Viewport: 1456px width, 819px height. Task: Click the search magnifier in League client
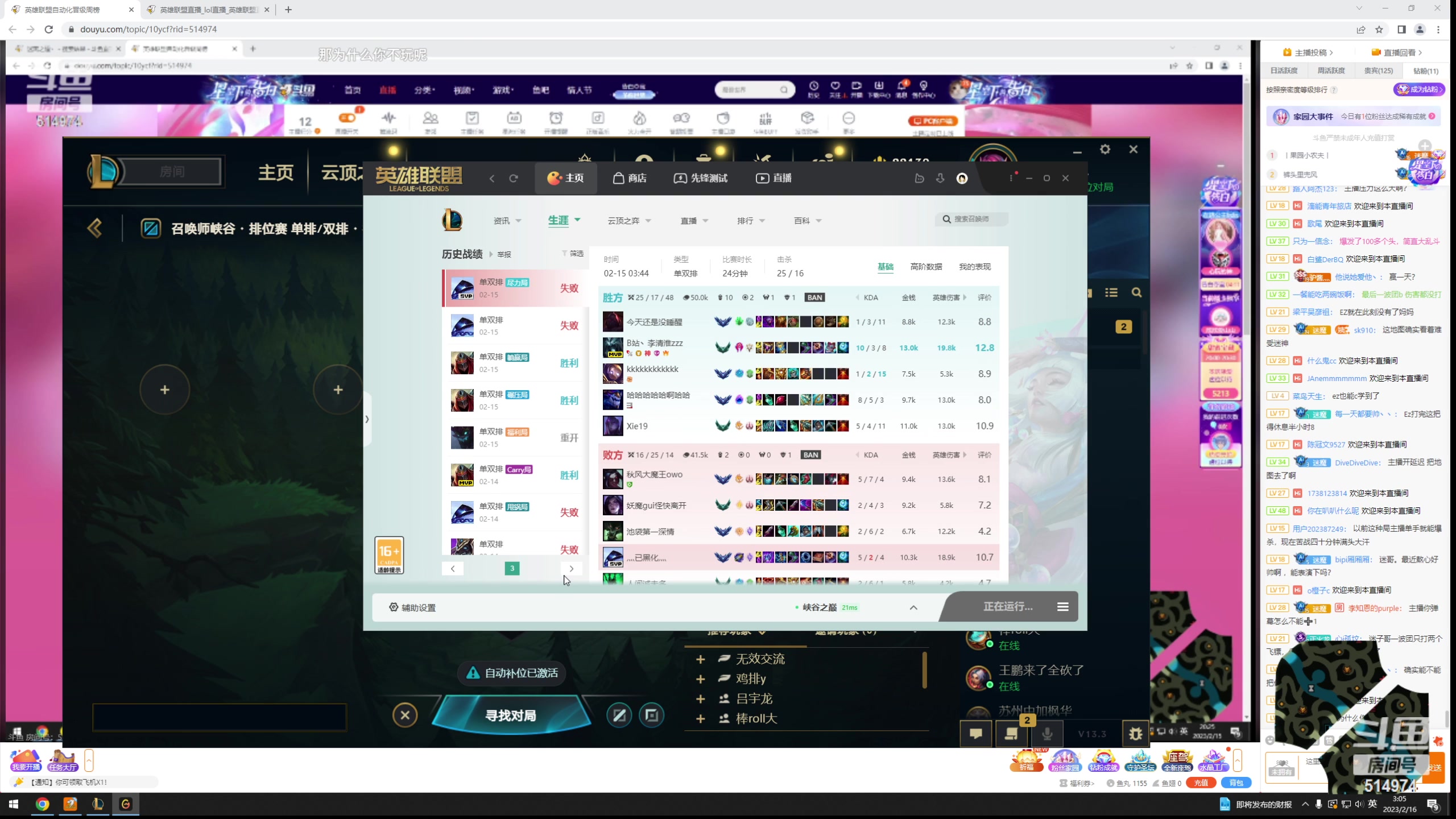pyautogui.click(x=1136, y=292)
